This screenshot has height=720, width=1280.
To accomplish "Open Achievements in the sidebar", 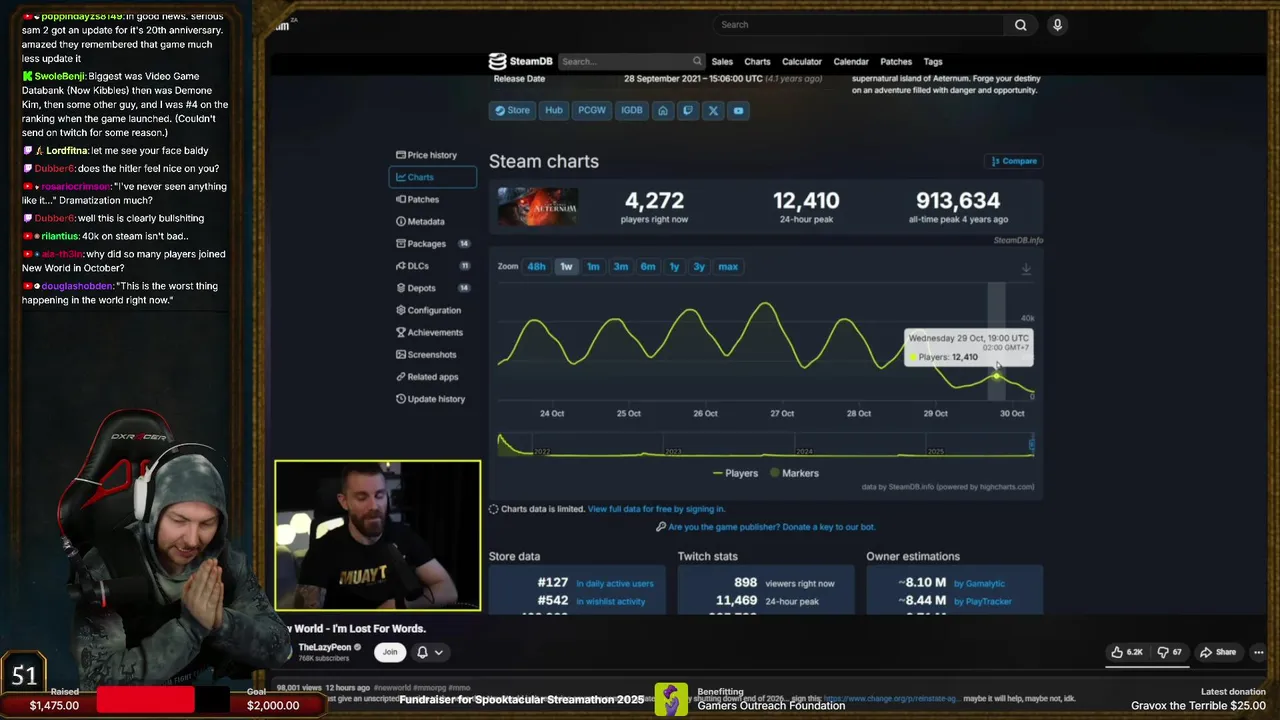I will 432,332.
